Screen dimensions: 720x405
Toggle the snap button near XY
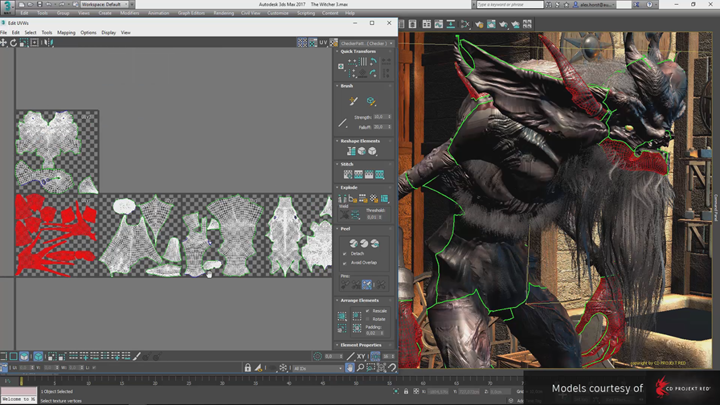click(375, 356)
